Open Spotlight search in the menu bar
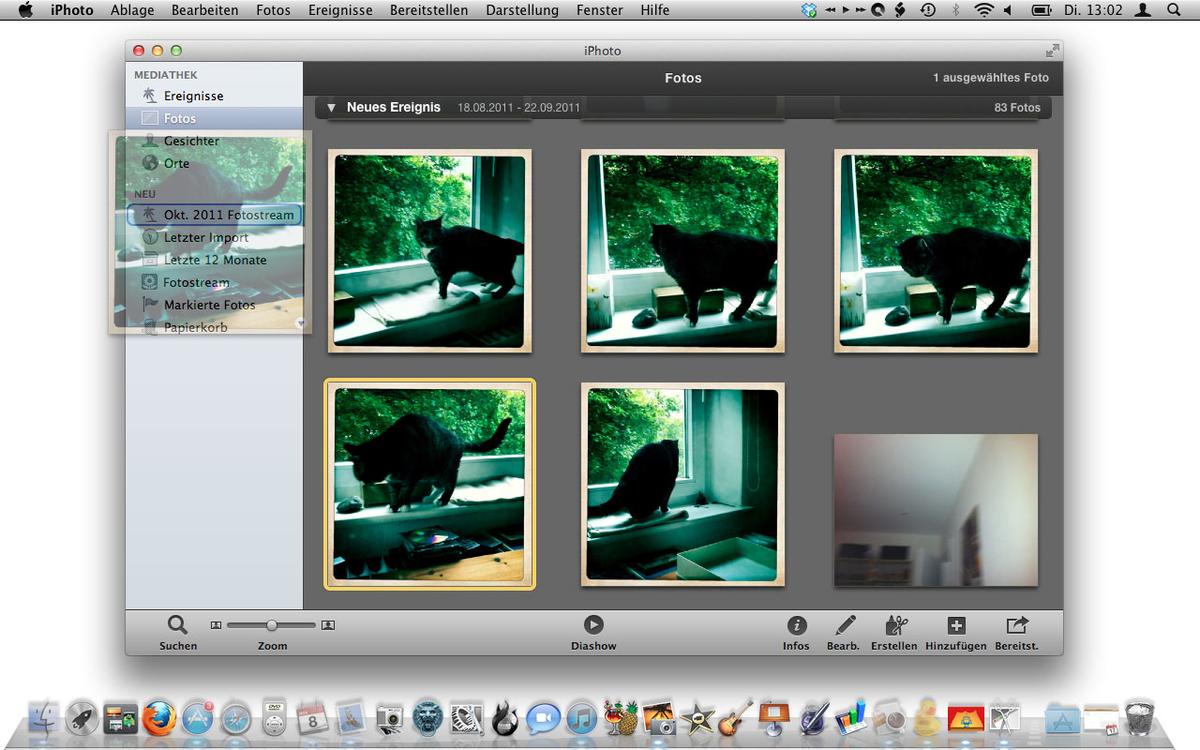This screenshot has width=1200, height=750. pos(1174,10)
